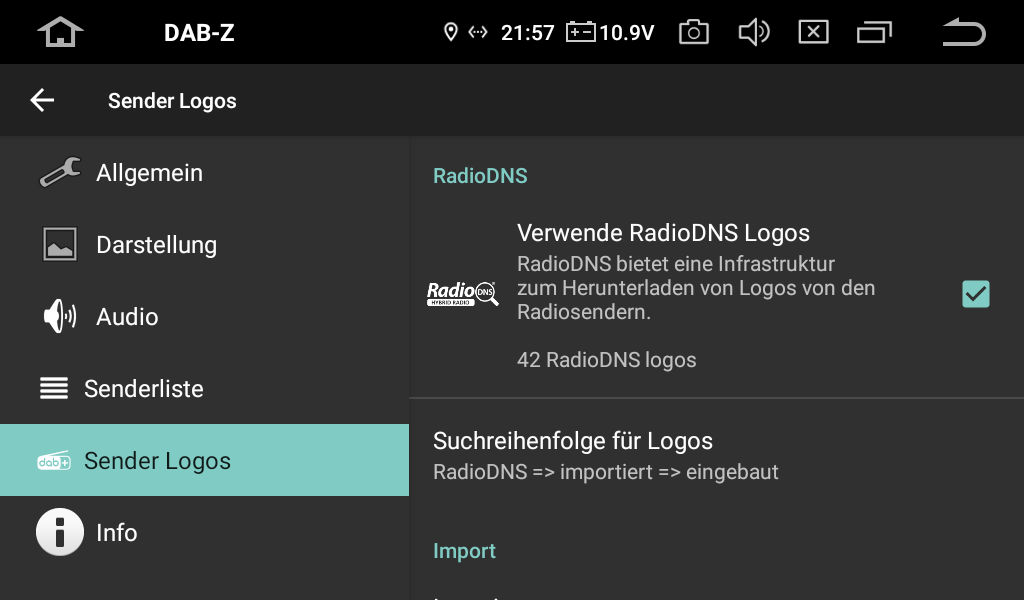Image resolution: width=1024 pixels, height=600 pixels.
Task: Click the RadioDNS Hybrid Radio logo
Action: [x=462, y=294]
